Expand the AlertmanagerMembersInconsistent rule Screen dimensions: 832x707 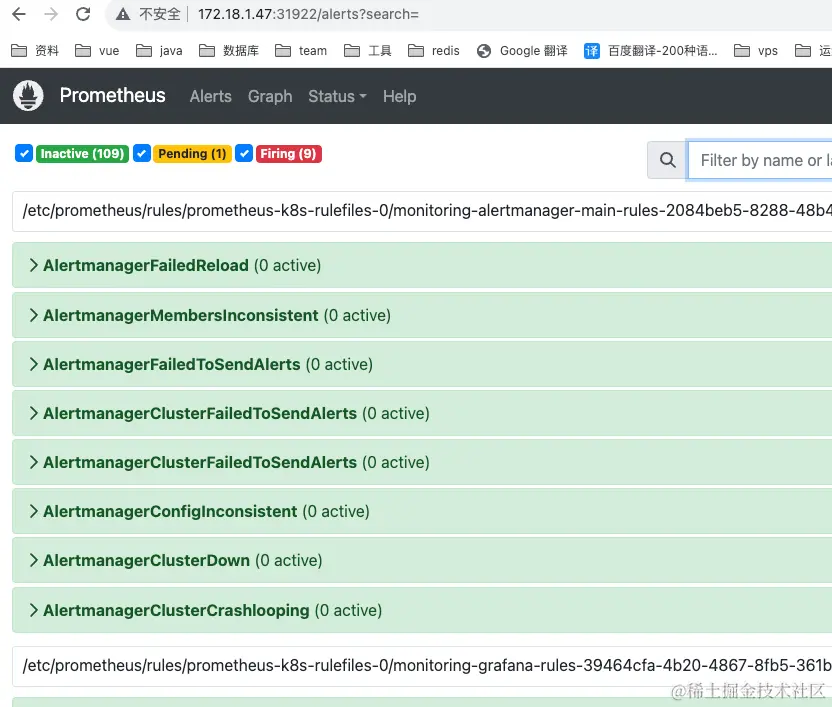(422, 315)
